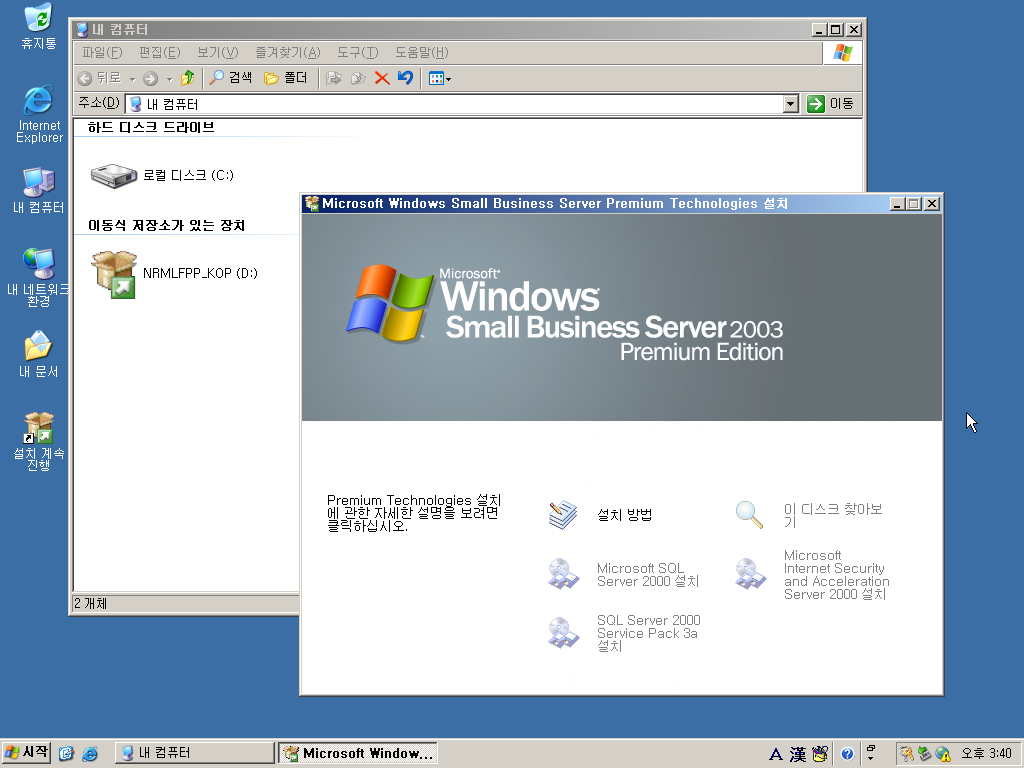The image size is (1024, 768).
Task: Click the 이동식 저장소가 있는 장치 group header
Action: (x=166, y=225)
